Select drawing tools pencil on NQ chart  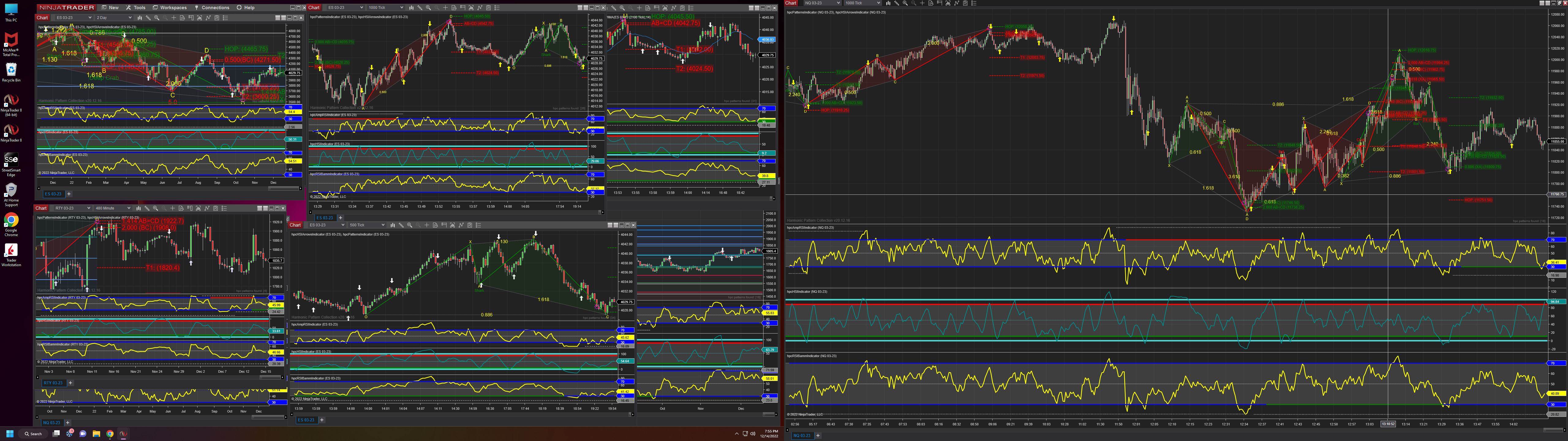point(897,3)
